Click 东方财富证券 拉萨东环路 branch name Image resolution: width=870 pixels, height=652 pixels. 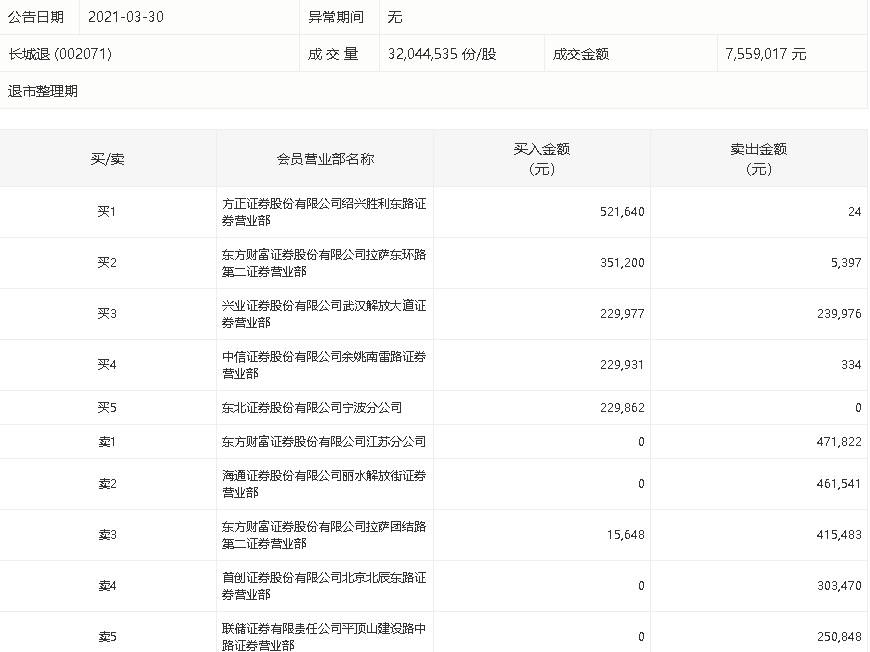click(x=324, y=263)
